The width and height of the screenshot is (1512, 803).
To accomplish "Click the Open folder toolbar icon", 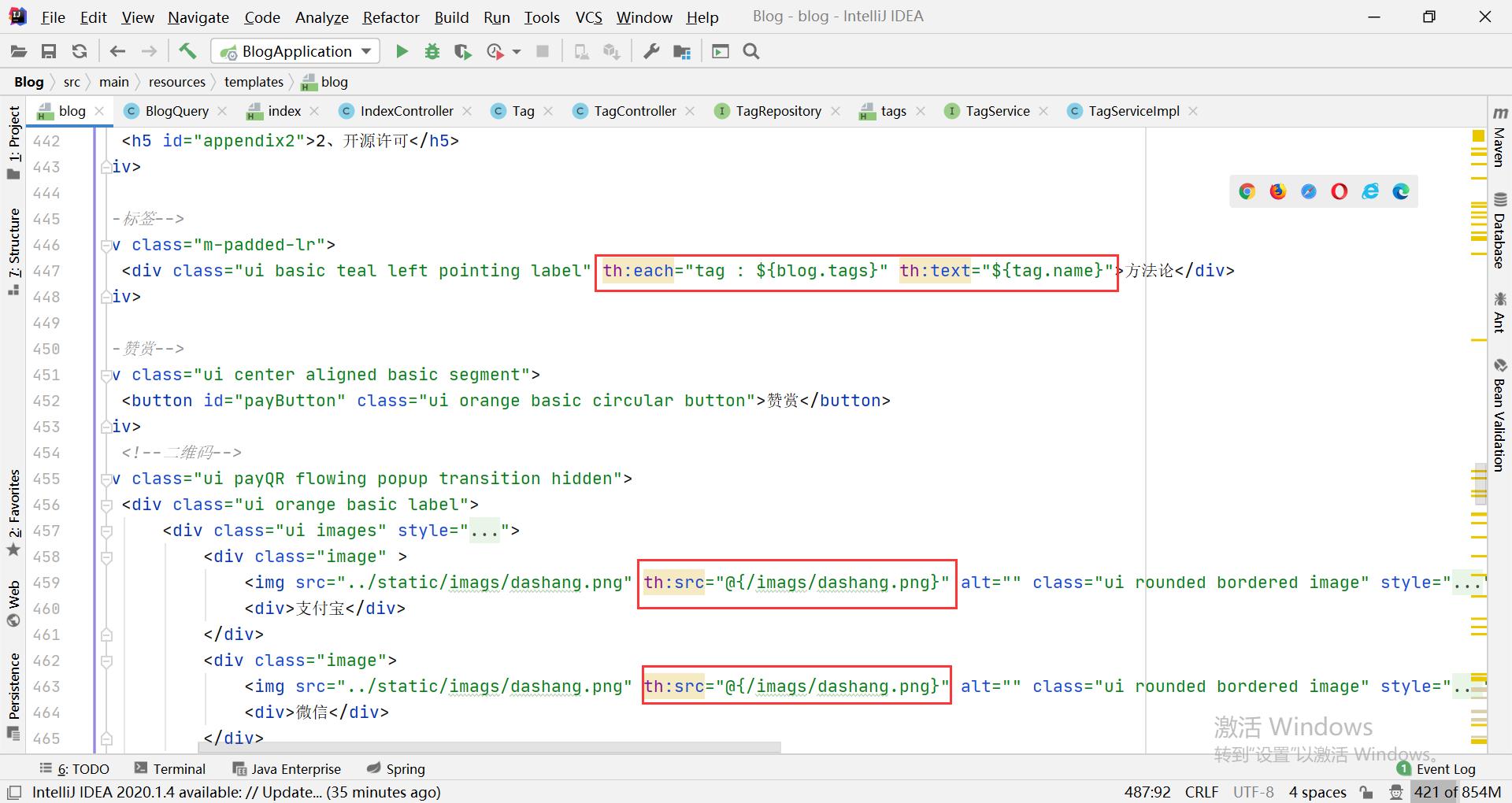I will tap(19, 51).
